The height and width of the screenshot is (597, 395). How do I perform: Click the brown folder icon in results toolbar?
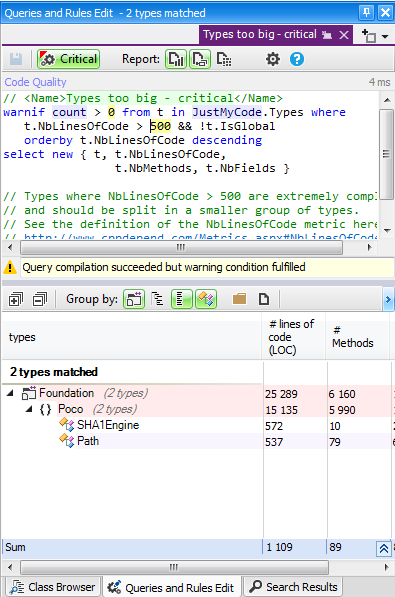[x=240, y=299]
